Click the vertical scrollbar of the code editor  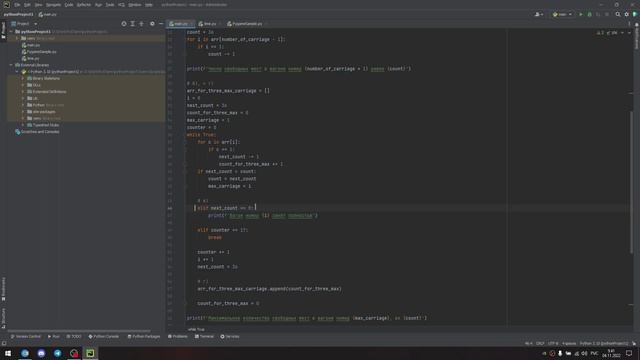(x=631, y=182)
